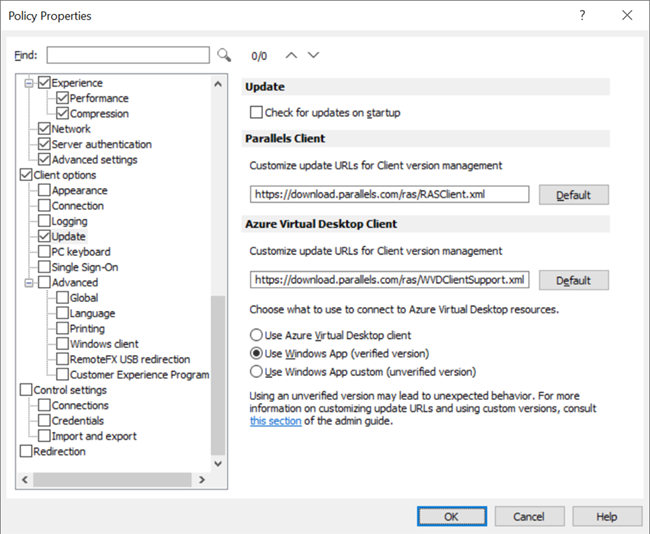Click the question mark help icon in title bar
650x534 pixels.
click(582, 16)
